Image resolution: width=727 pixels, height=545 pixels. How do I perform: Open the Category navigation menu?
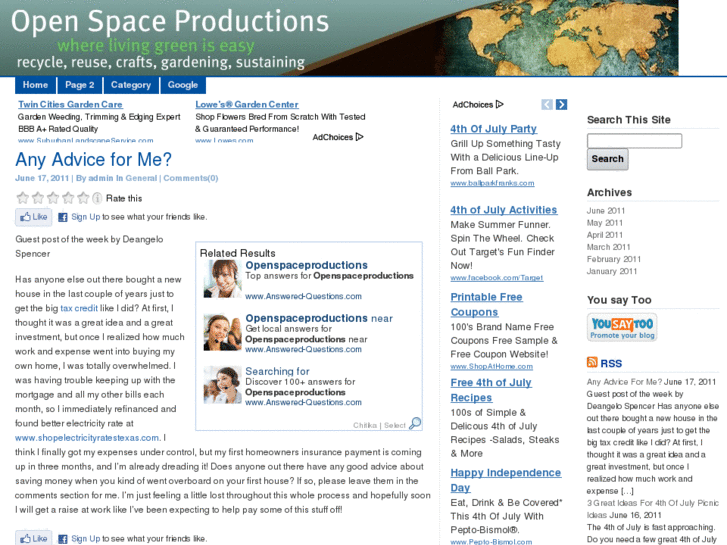click(130, 85)
